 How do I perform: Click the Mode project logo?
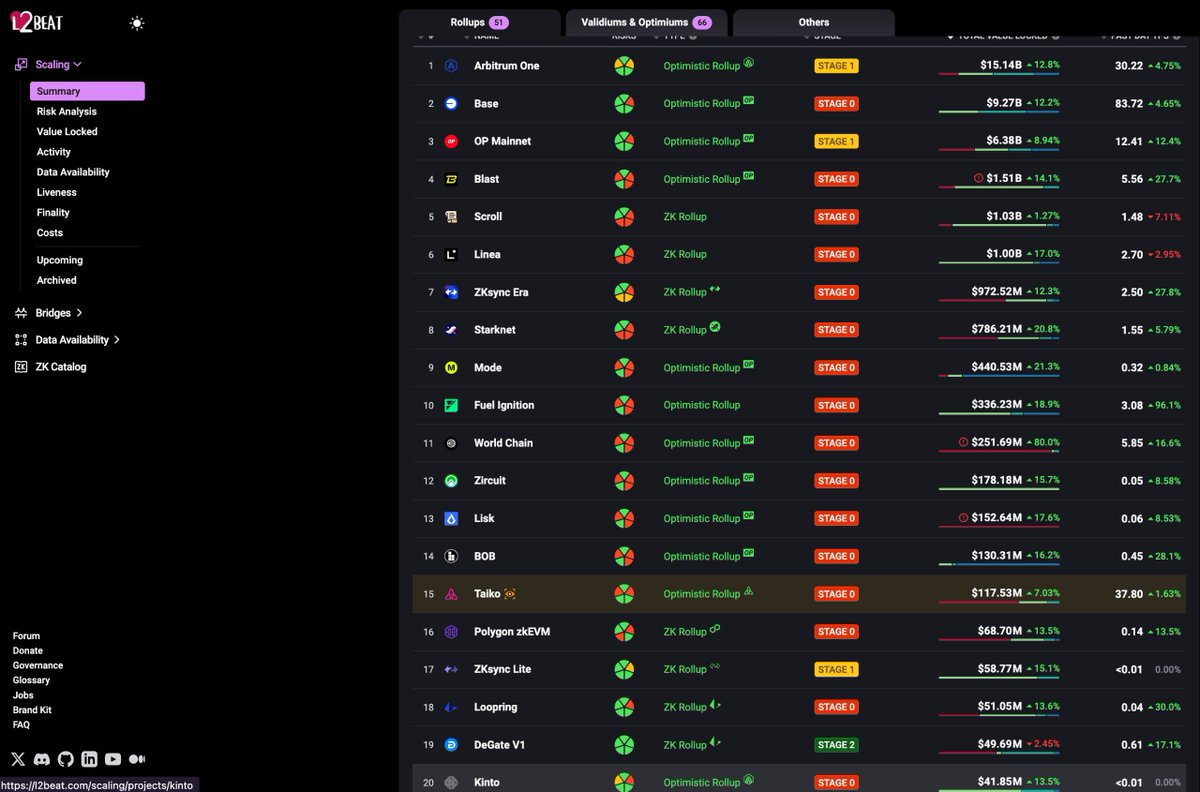[x=452, y=368]
